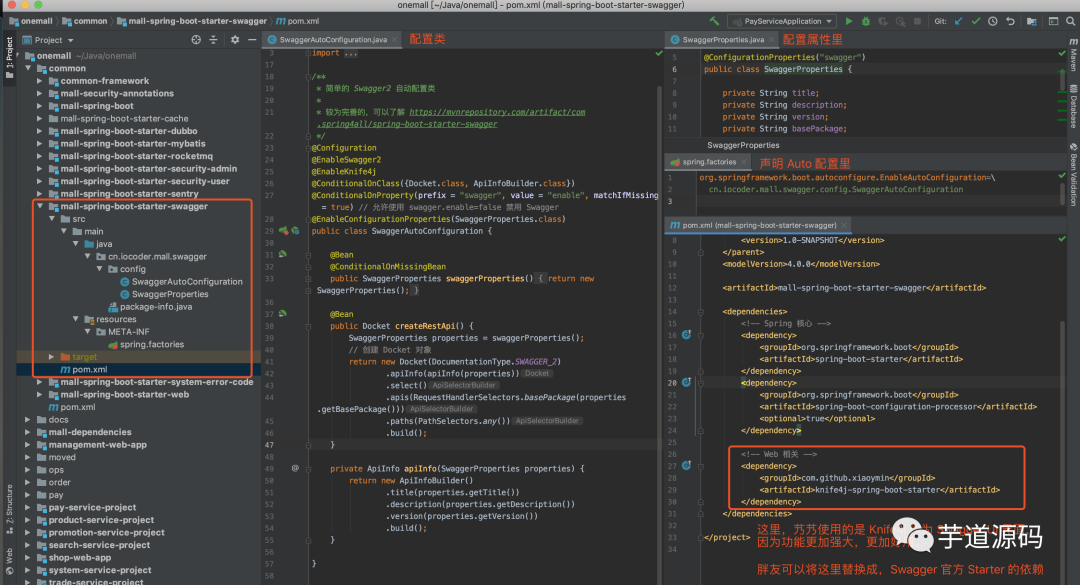
Task: Click gutter @ icon on line 49
Action: [x=295, y=469]
